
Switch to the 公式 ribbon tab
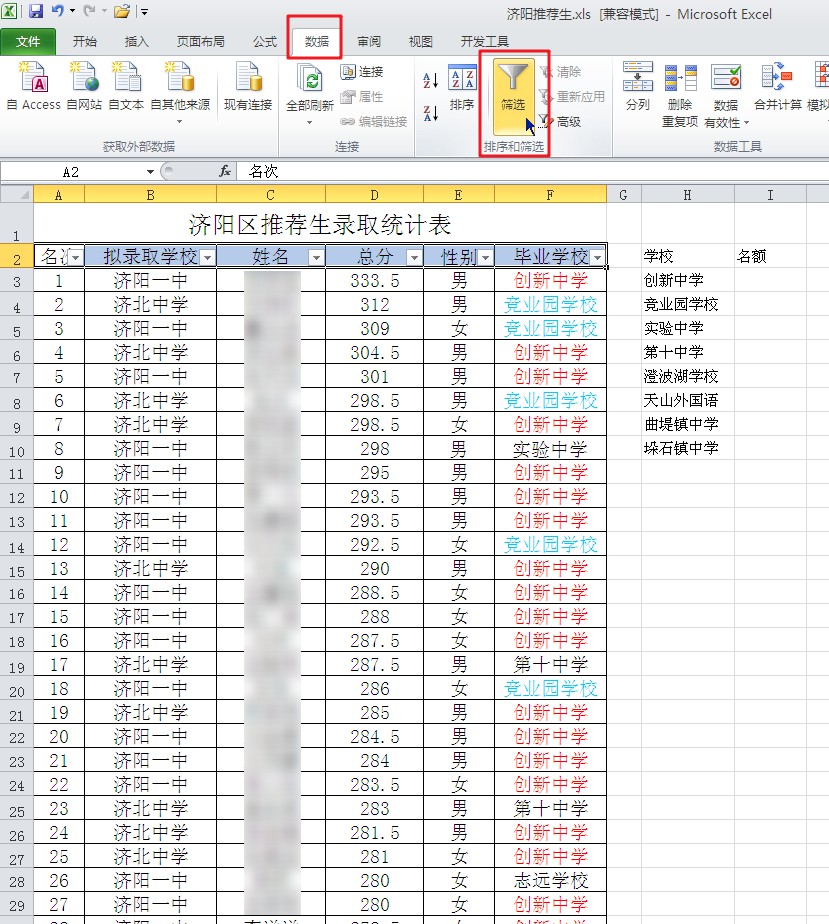265,41
